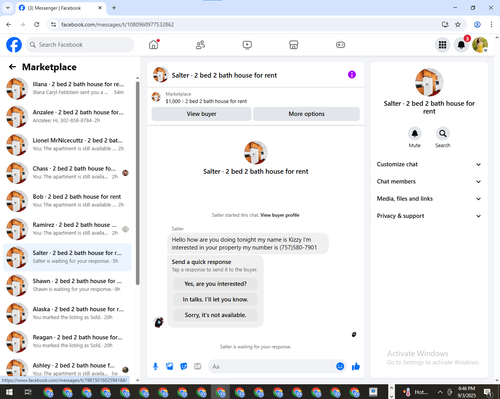Attach a file with the photo icon
This screenshot has height=399, width=500.
tap(170, 367)
